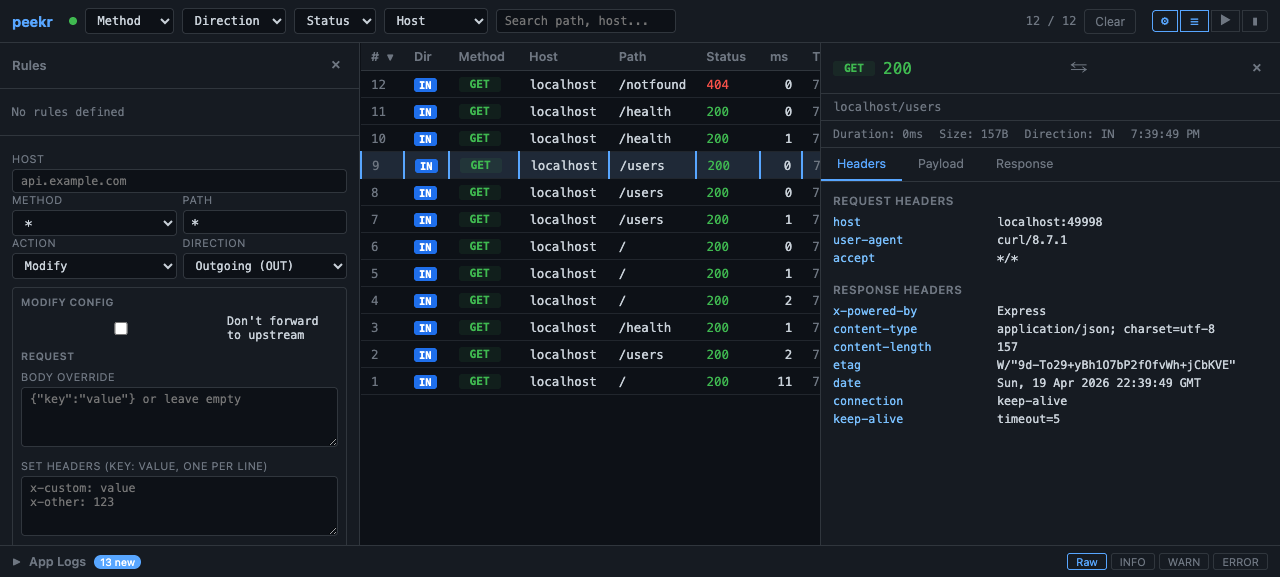
Task: Select request row 11 /health
Action: pyautogui.click(x=590, y=112)
